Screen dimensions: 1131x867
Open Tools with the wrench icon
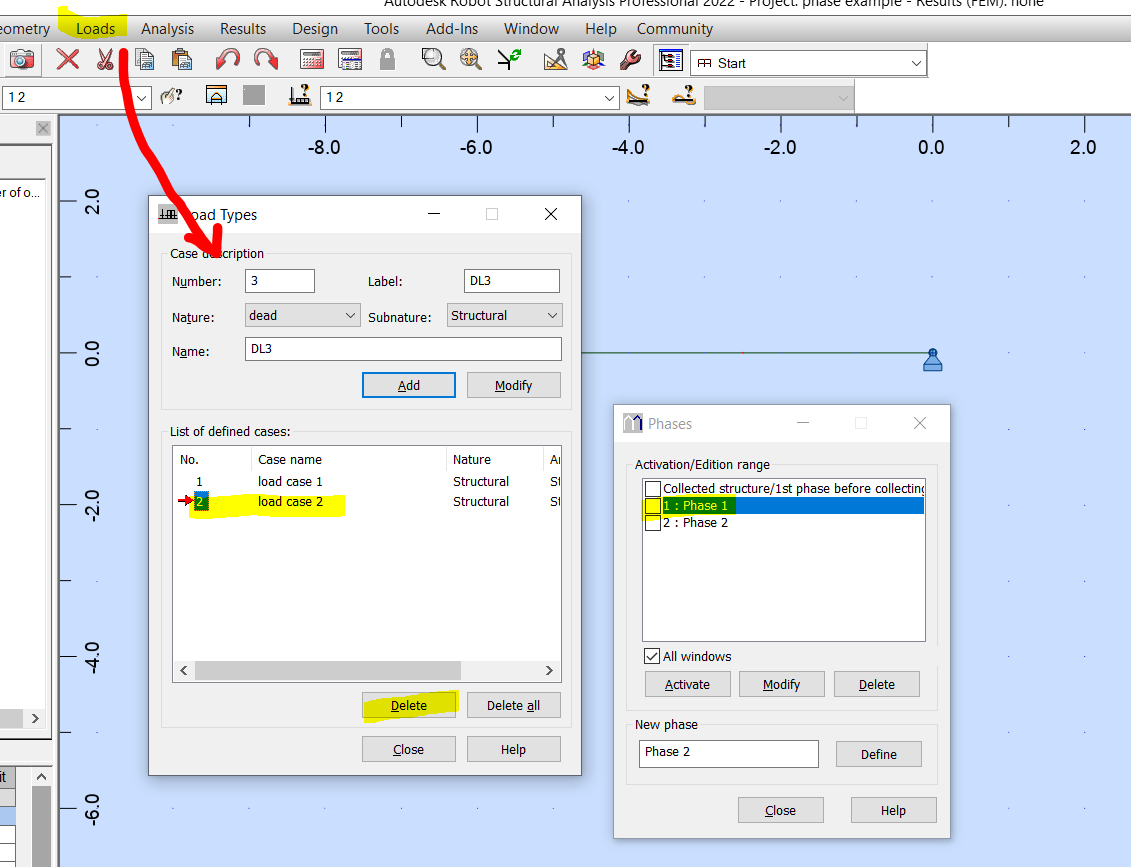pos(630,59)
